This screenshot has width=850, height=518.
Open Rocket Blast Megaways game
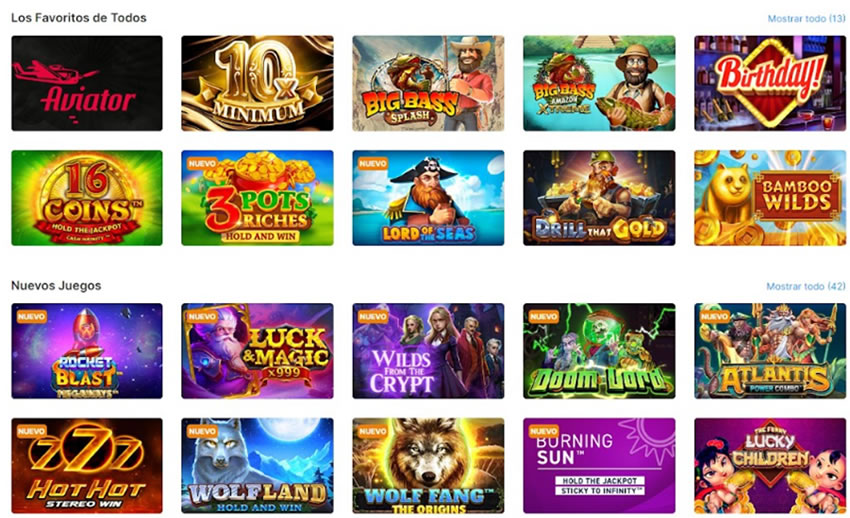click(87, 351)
